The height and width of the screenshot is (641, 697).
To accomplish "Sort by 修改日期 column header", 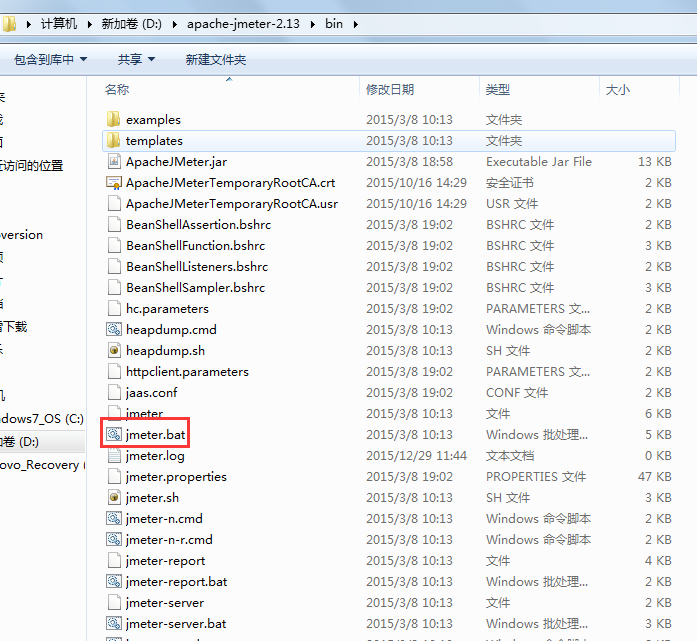I will [x=390, y=90].
